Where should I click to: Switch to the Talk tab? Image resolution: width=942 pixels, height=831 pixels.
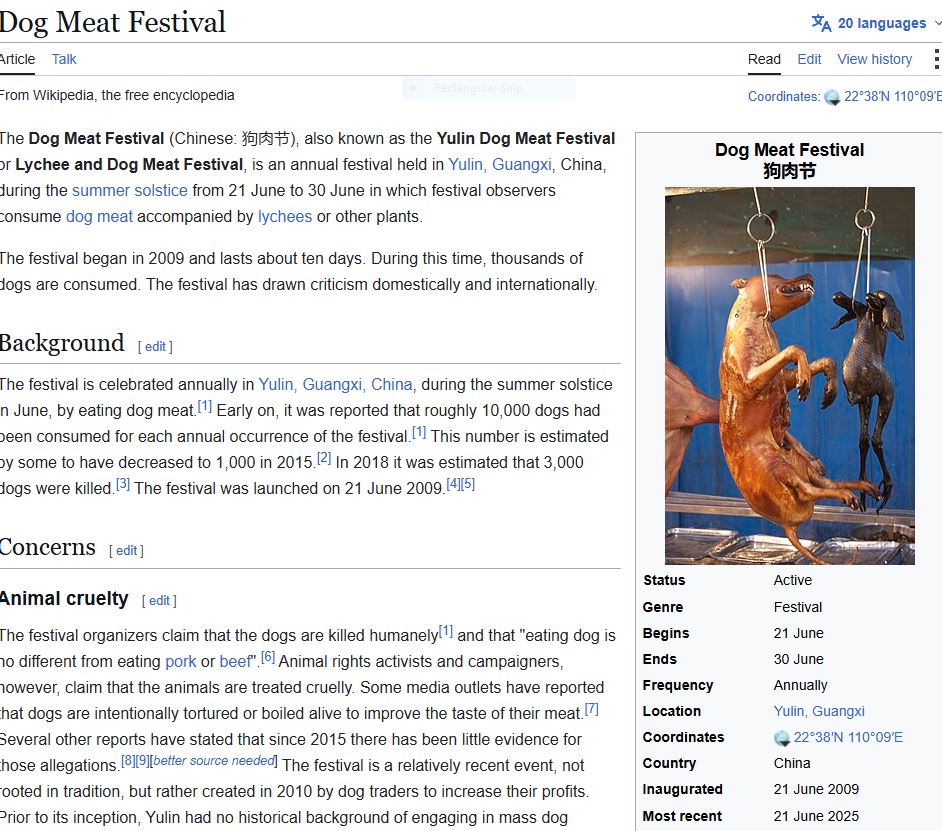pyautogui.click(x=64, y=59)
